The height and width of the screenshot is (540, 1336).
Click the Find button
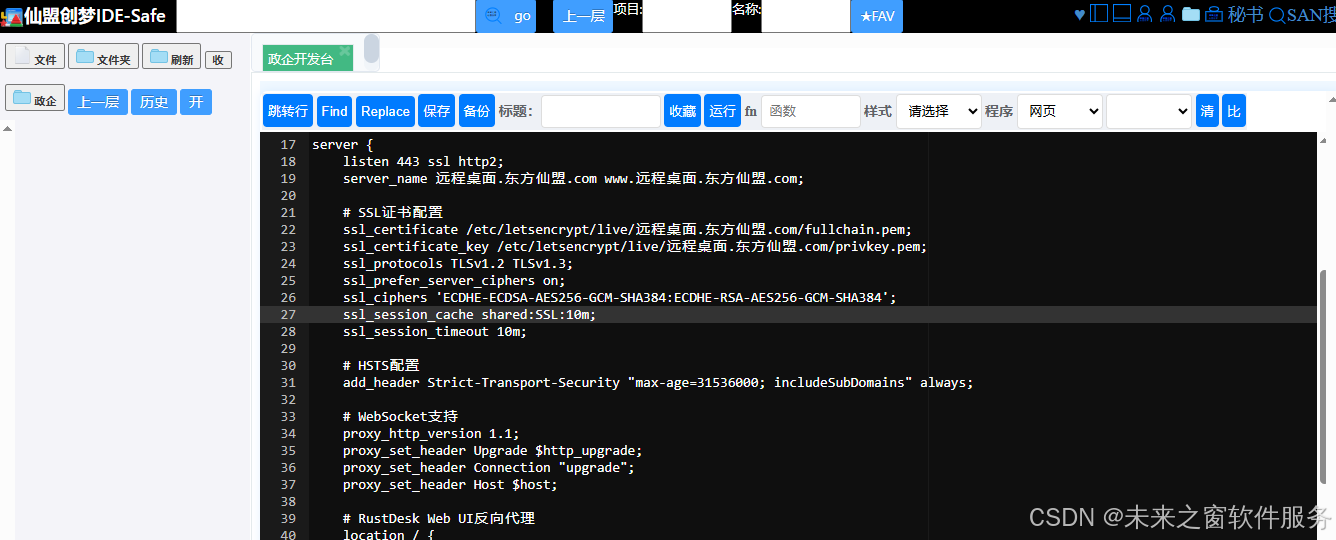[x=334, y=111]
